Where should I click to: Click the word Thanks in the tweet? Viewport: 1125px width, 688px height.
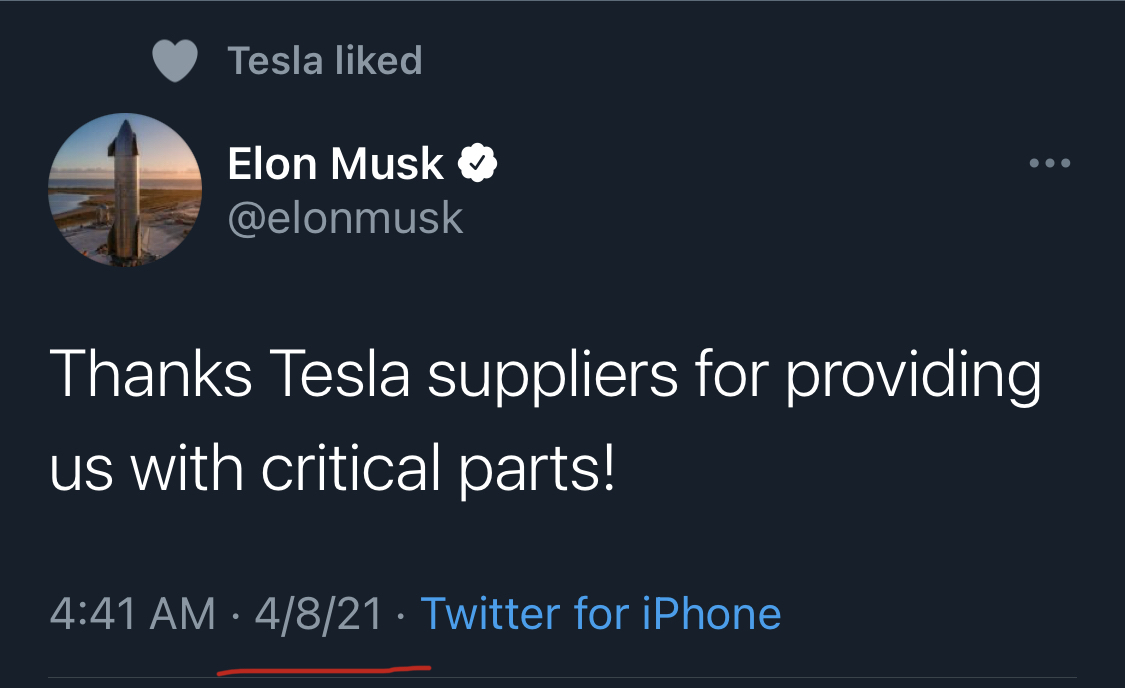[150, 374]
